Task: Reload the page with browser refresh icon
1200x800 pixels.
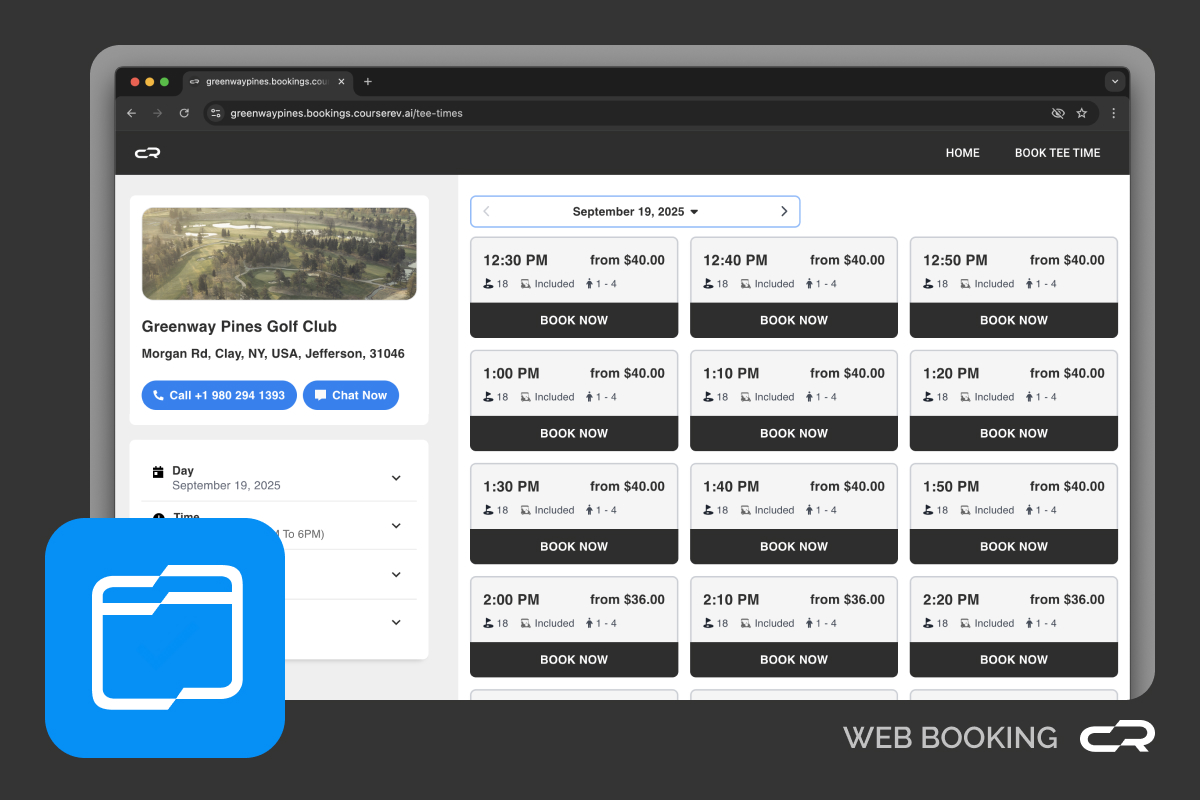Action: (x=184, y=113)
